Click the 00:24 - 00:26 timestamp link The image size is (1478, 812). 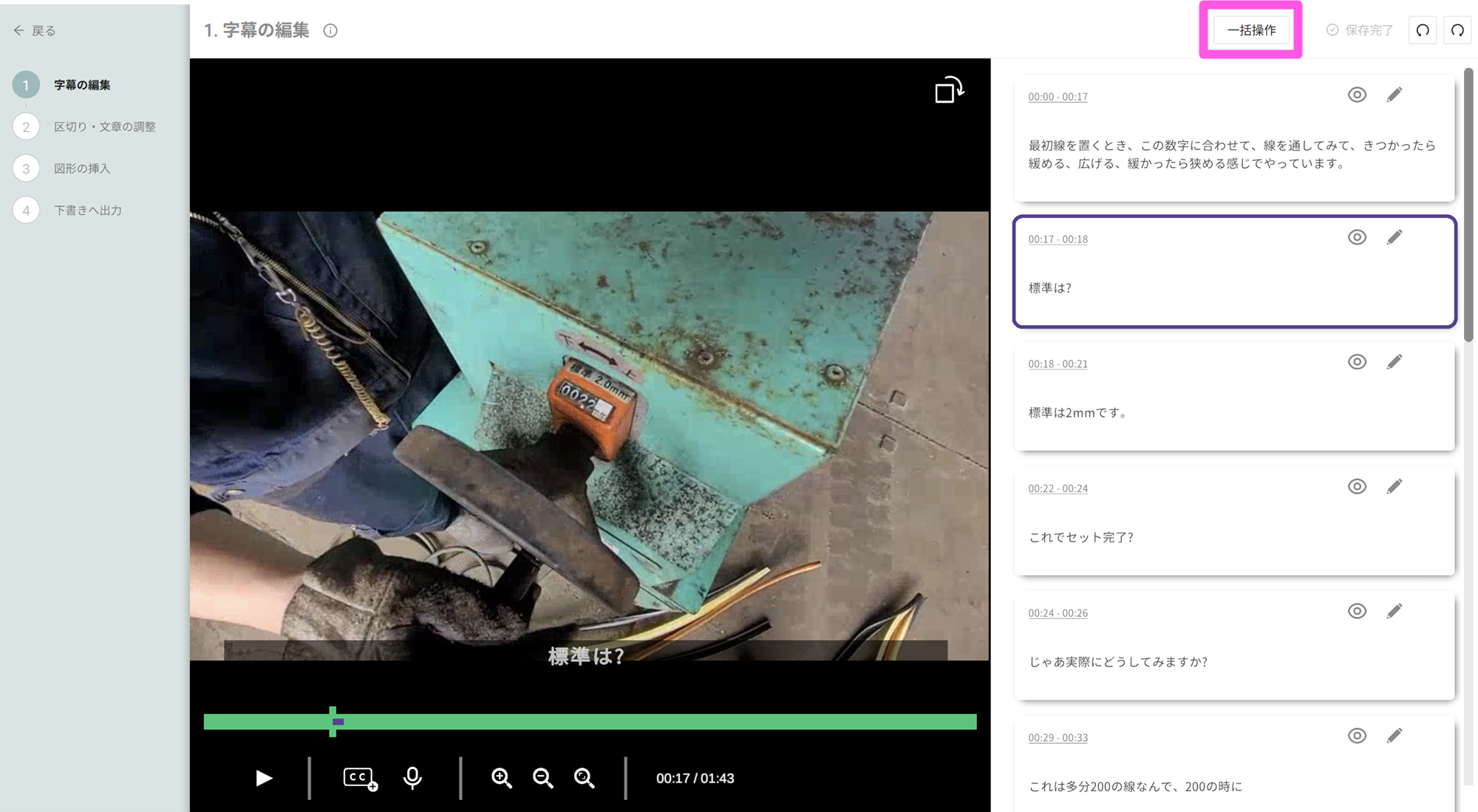(x=1058, y=613)
